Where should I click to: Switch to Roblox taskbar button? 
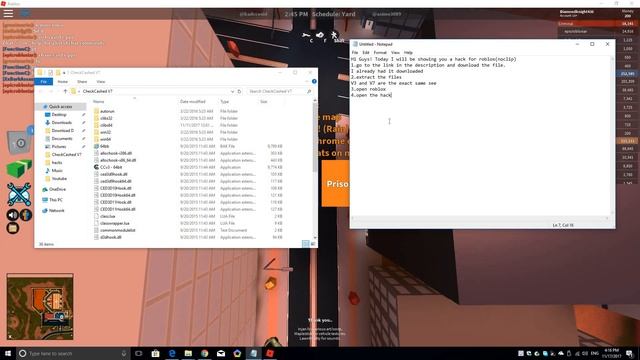pos(270,353)
